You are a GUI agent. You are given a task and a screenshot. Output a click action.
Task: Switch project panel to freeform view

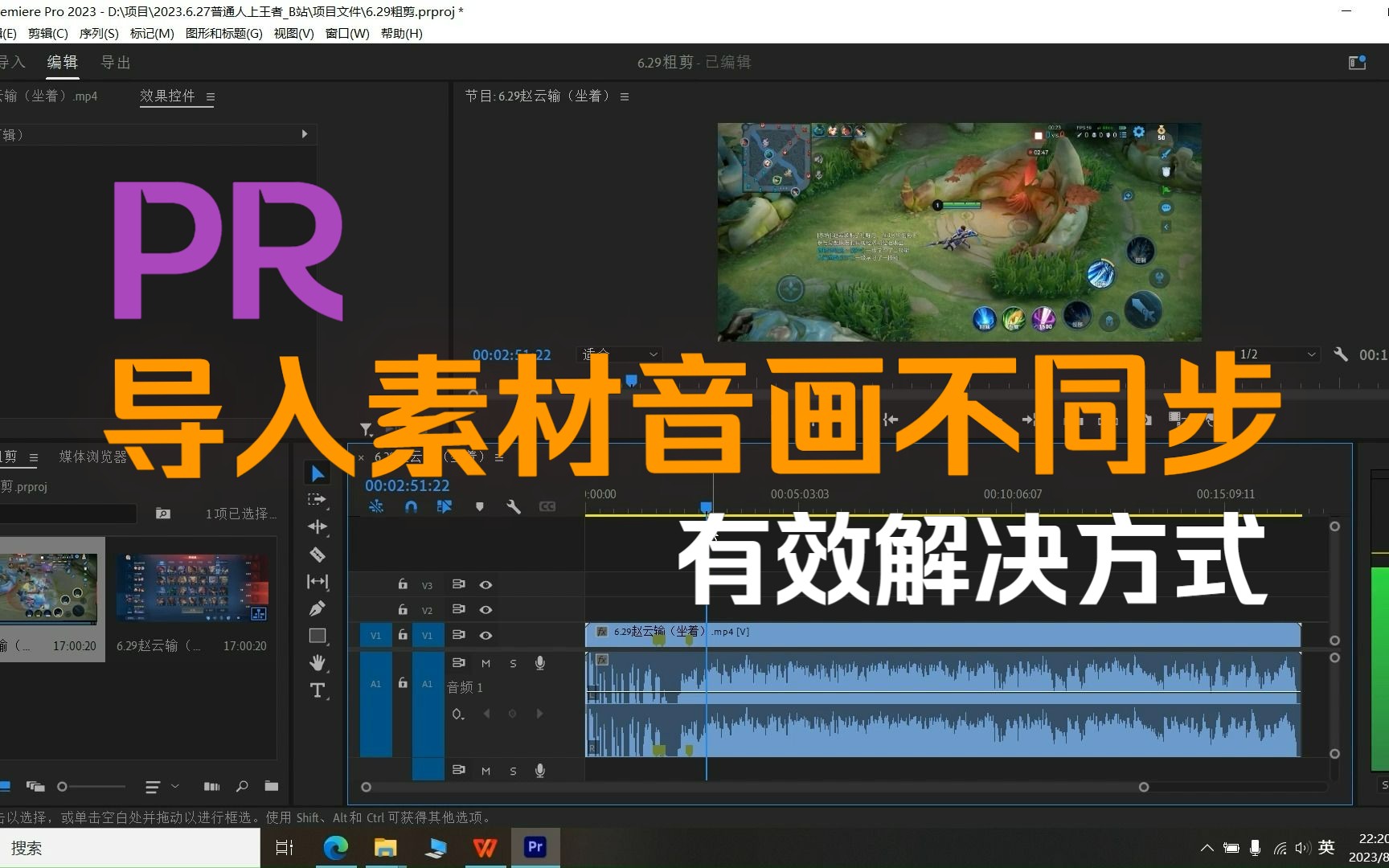coord(35,786)
